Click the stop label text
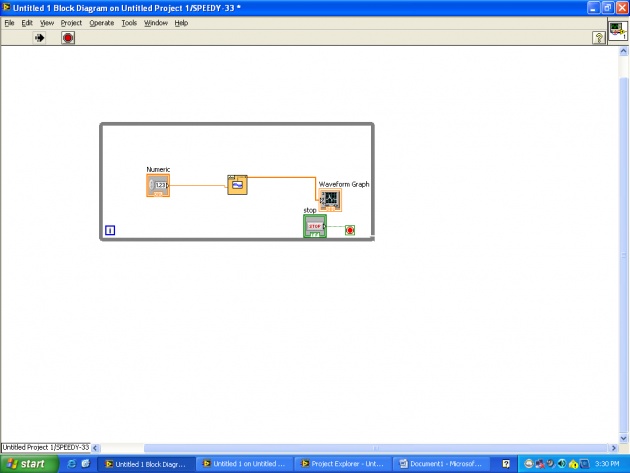The width and height of the screenshot is (630, 473). [310, 210]
